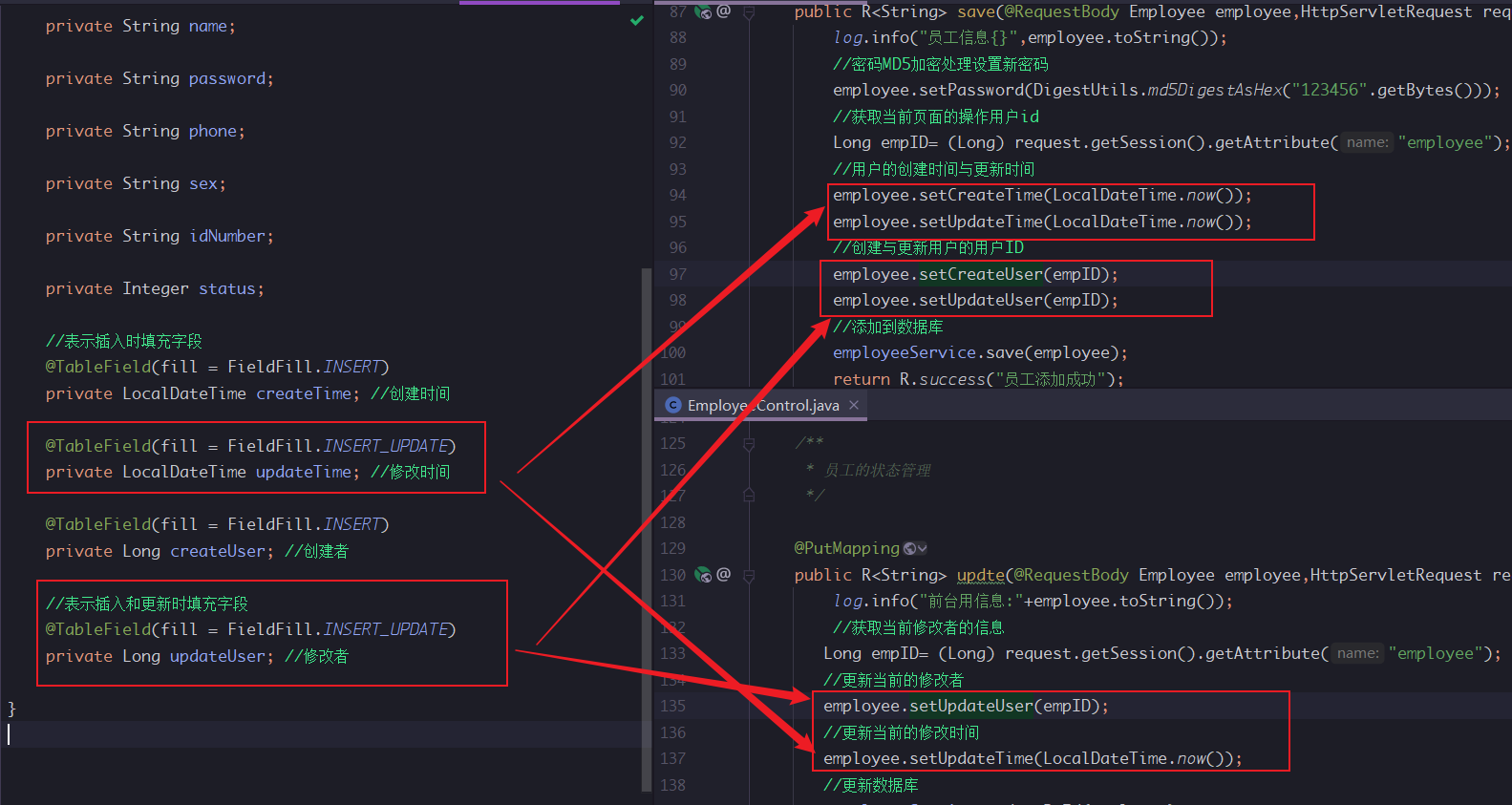The height and width of the screenshot is (805, 1512).
Task: Click 'setCreateUser' on line 97
Action: (x=981, y=274)
